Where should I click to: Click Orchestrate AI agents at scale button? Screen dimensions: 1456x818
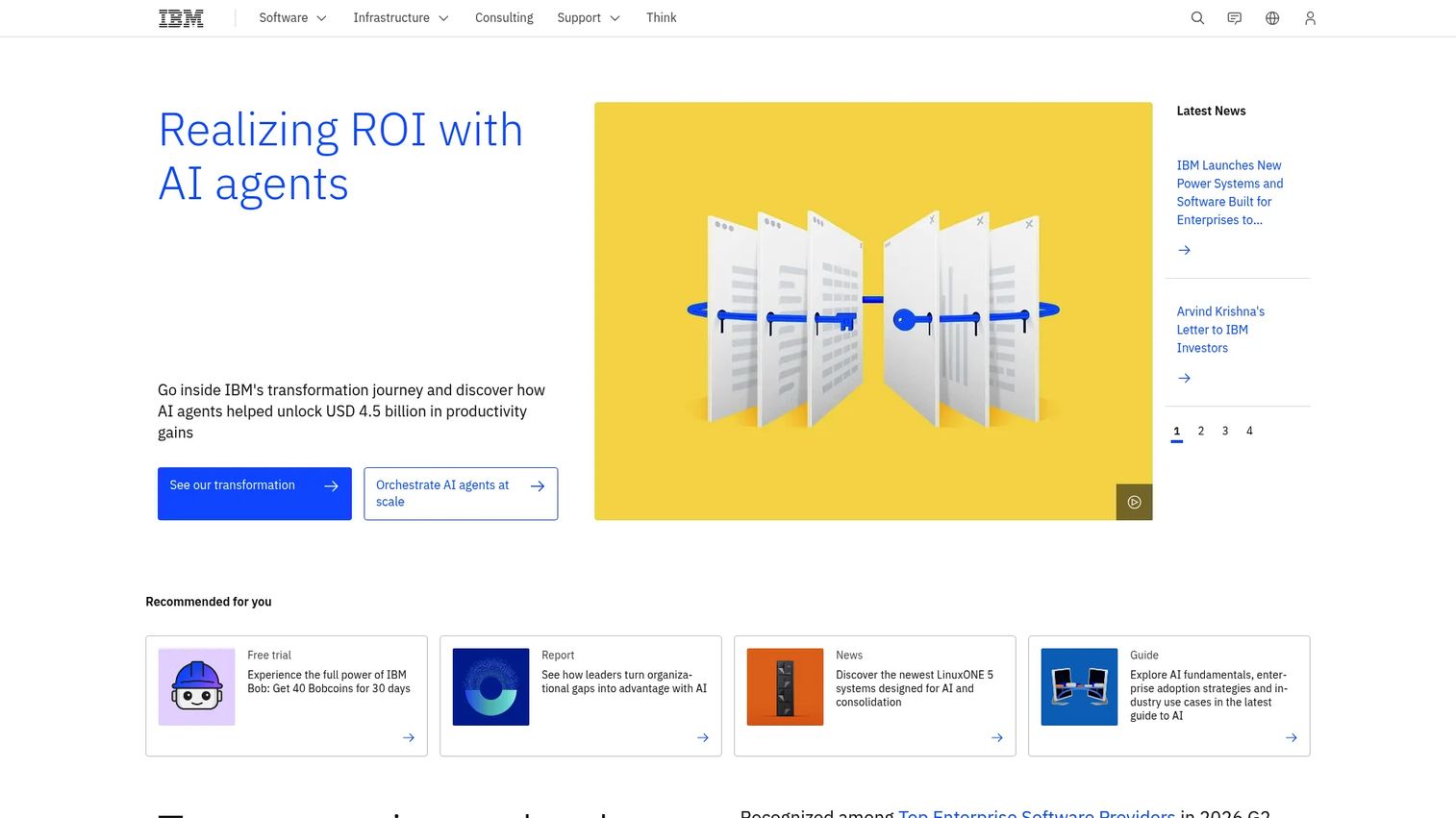coord(461,493)
